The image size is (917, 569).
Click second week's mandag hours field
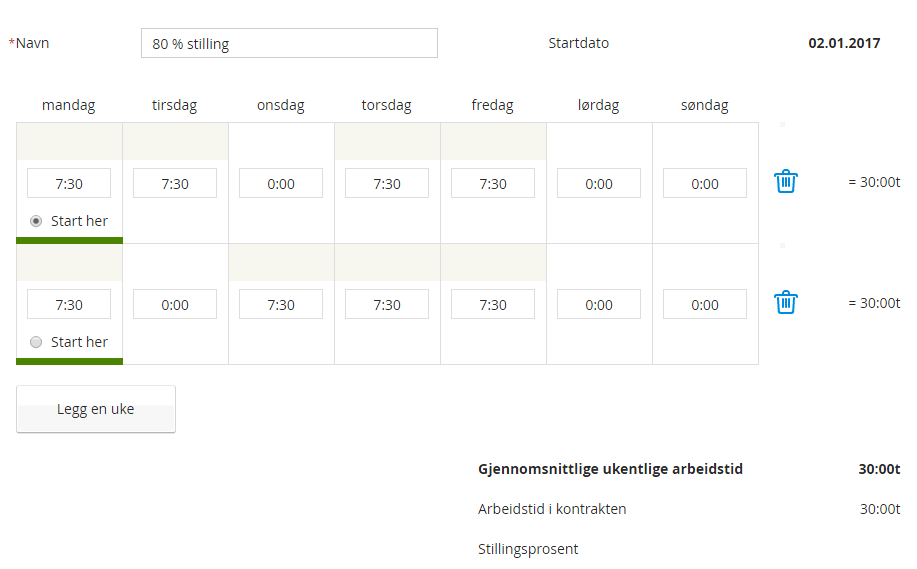(x=69, y=305)
